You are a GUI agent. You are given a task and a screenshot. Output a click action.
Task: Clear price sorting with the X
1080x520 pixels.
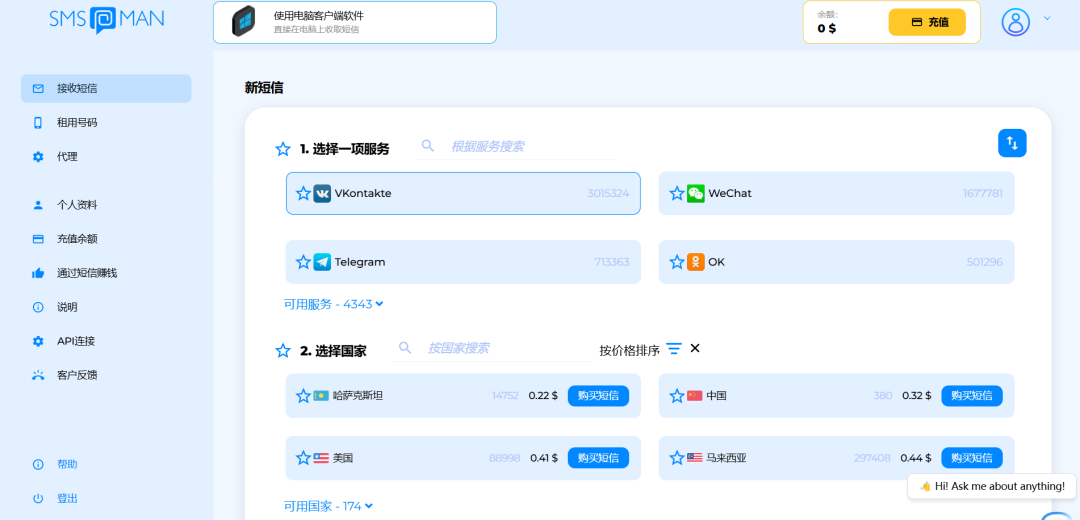(x=695, y=348)
